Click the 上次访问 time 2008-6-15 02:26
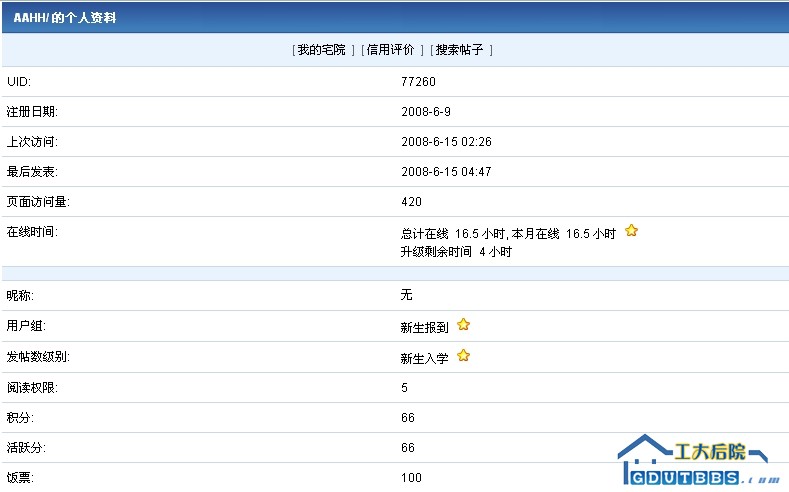789x492 pixels. [446, 142]
